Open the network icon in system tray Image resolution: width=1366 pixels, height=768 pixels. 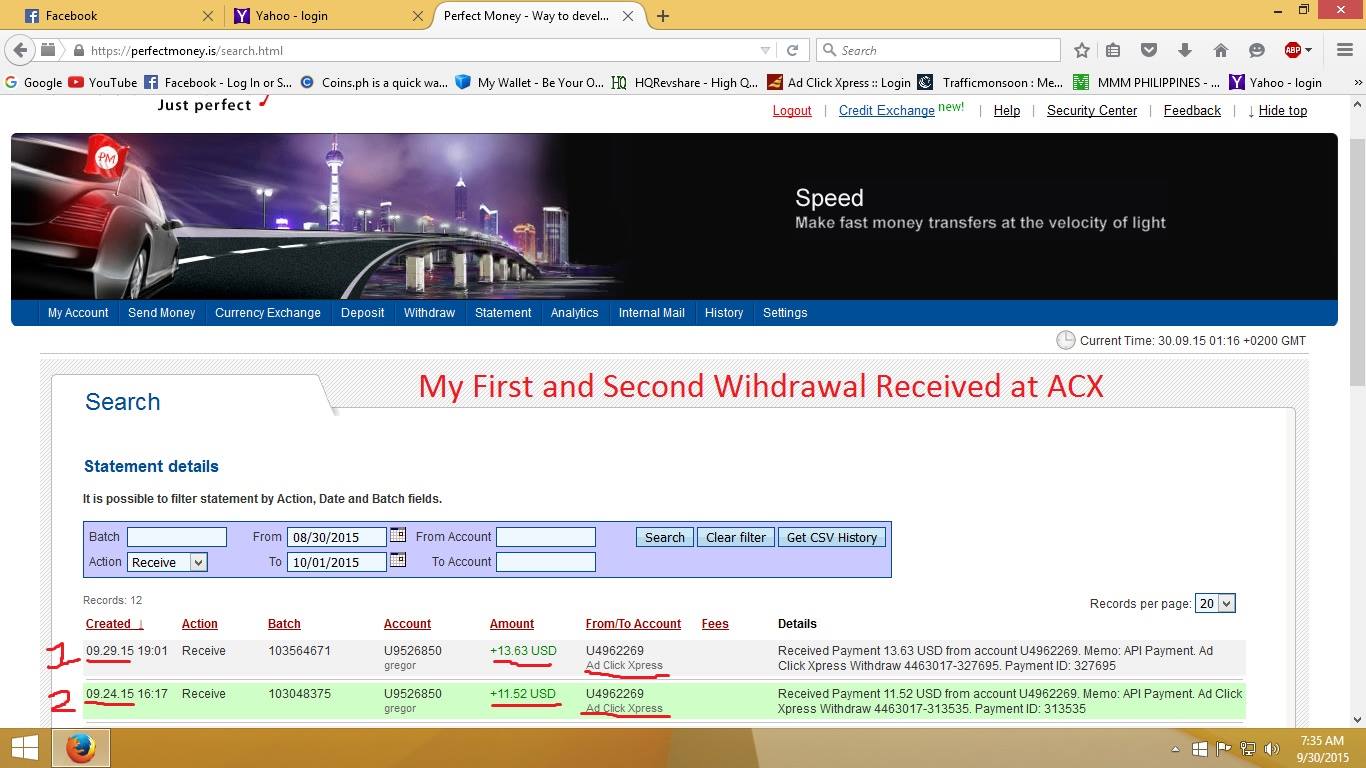(1247, 749)
